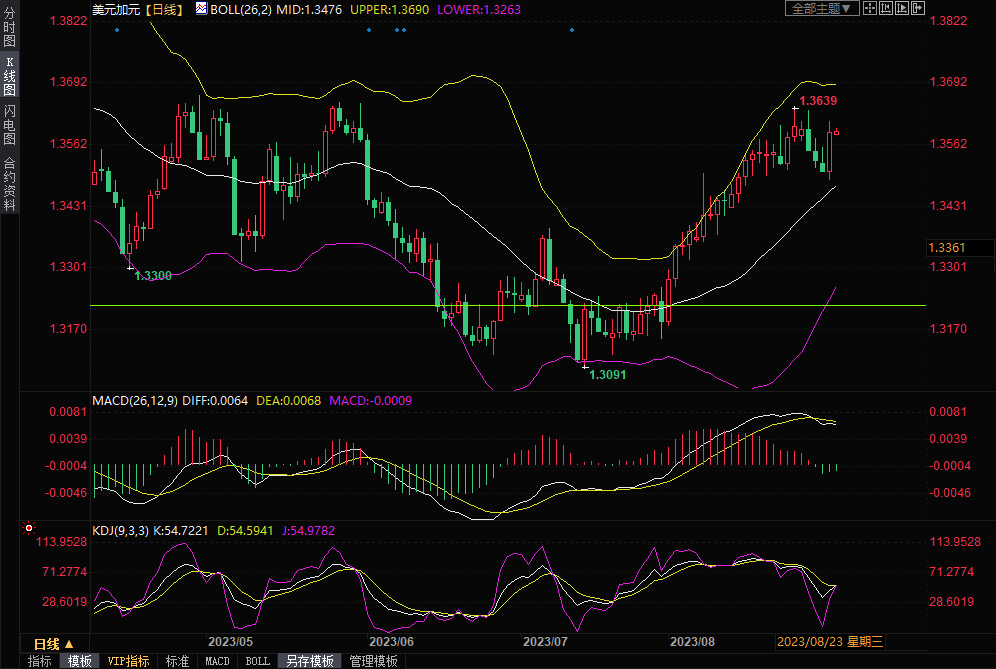
Task: Open the 合约资料 side tab
Action: pos(9,184)
